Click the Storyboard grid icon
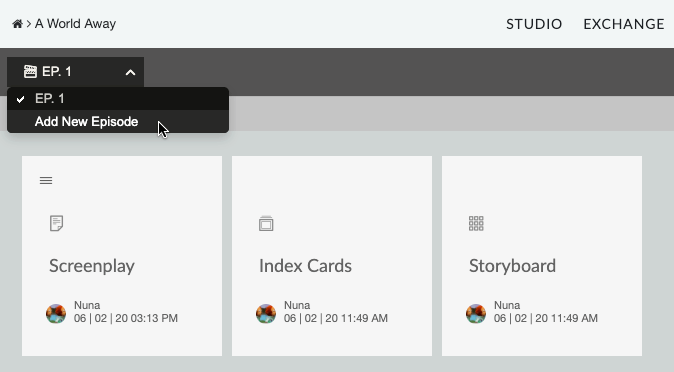674x372 pixels. click(x=476, y=223)
